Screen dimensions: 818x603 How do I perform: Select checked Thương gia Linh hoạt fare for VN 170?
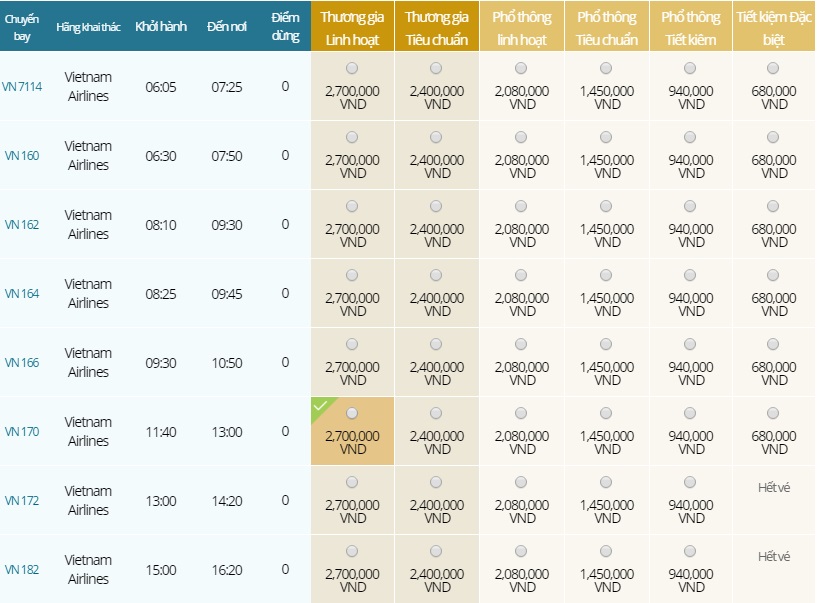pyautogui.click(x=352, y=413)
